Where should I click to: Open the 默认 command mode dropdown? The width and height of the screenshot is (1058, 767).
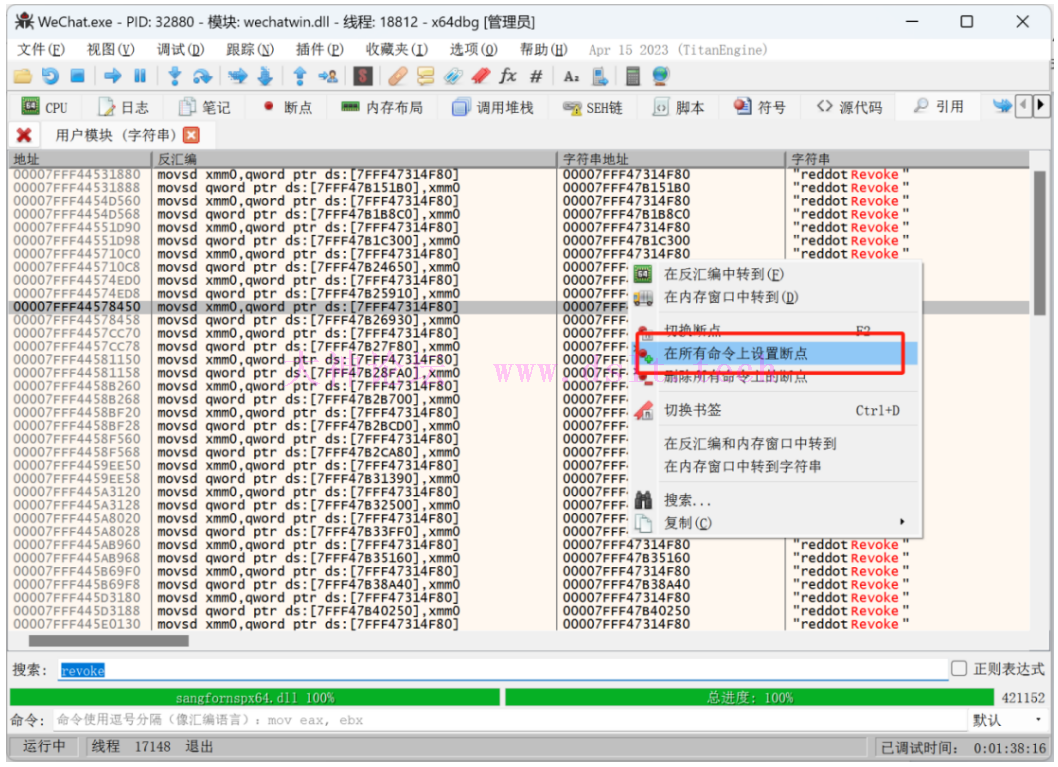point(1009,720)
